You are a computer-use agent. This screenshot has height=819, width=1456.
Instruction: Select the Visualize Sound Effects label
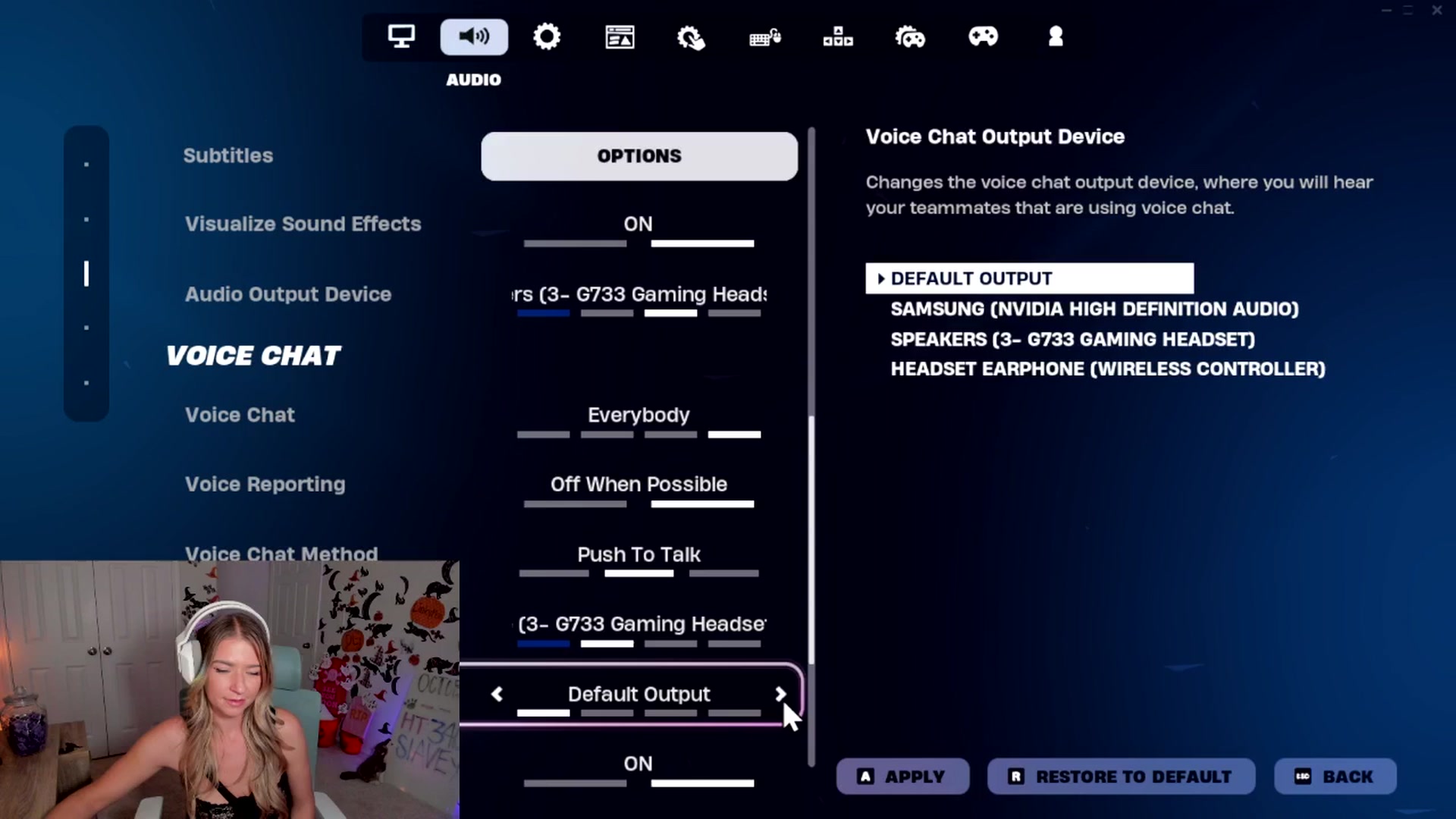coord(303,224)
